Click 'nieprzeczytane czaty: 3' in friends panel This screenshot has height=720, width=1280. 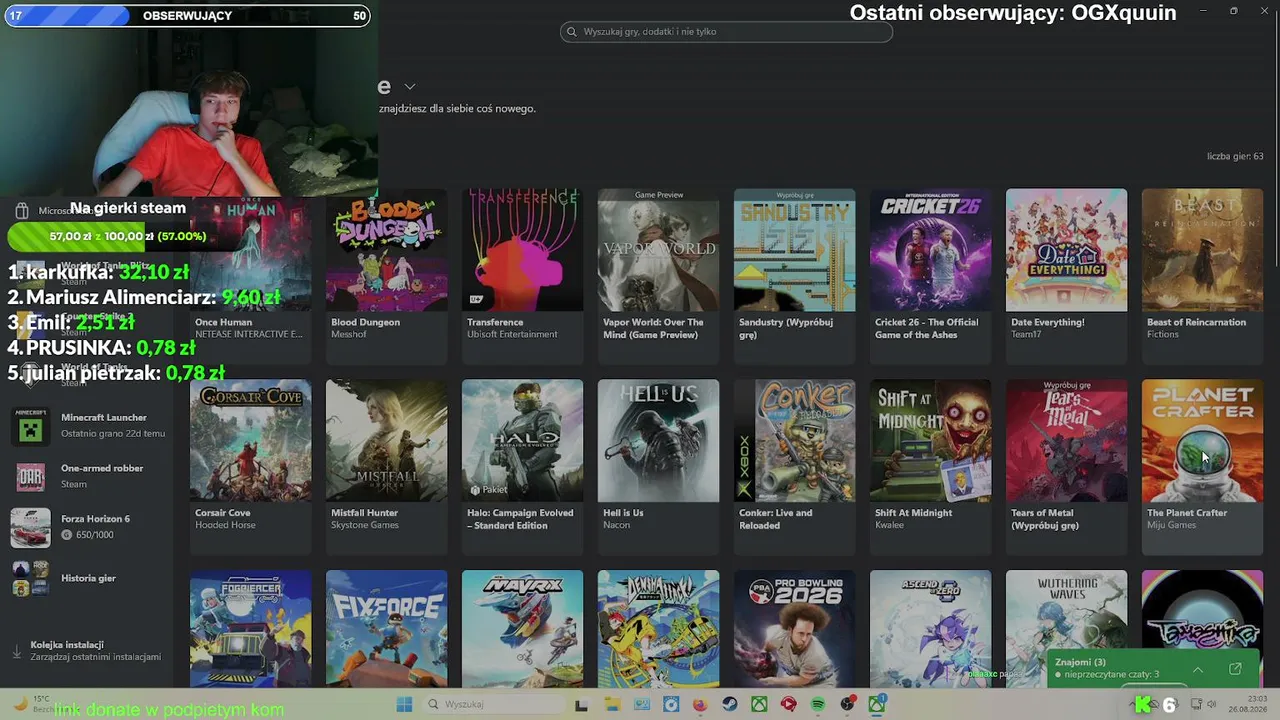point(1112,675)
